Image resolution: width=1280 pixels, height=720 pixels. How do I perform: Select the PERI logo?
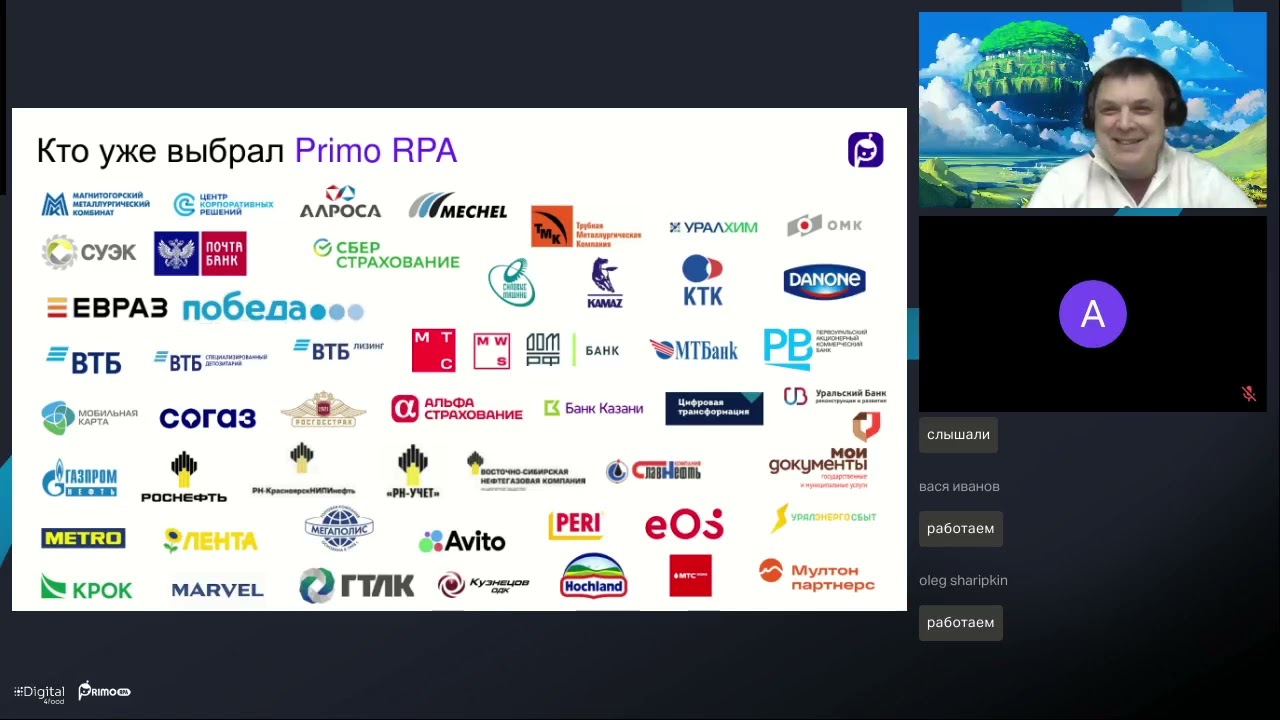575,525
